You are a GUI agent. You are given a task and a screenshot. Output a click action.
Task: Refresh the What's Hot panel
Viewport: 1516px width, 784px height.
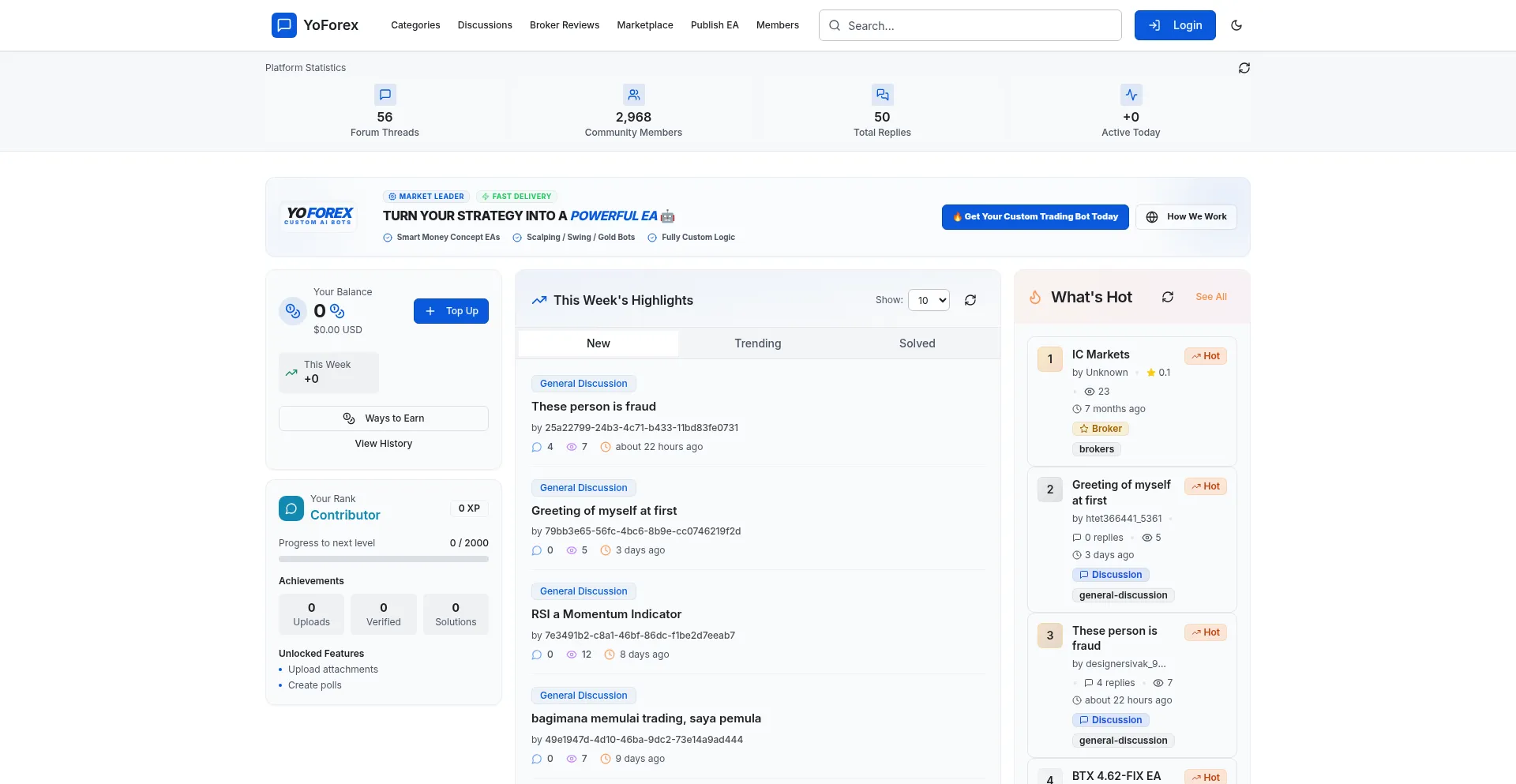click(1168, 297)
